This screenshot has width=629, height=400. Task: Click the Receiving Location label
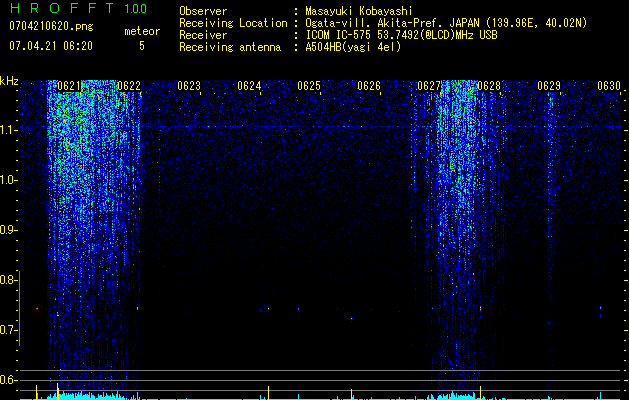click(233, 23)
